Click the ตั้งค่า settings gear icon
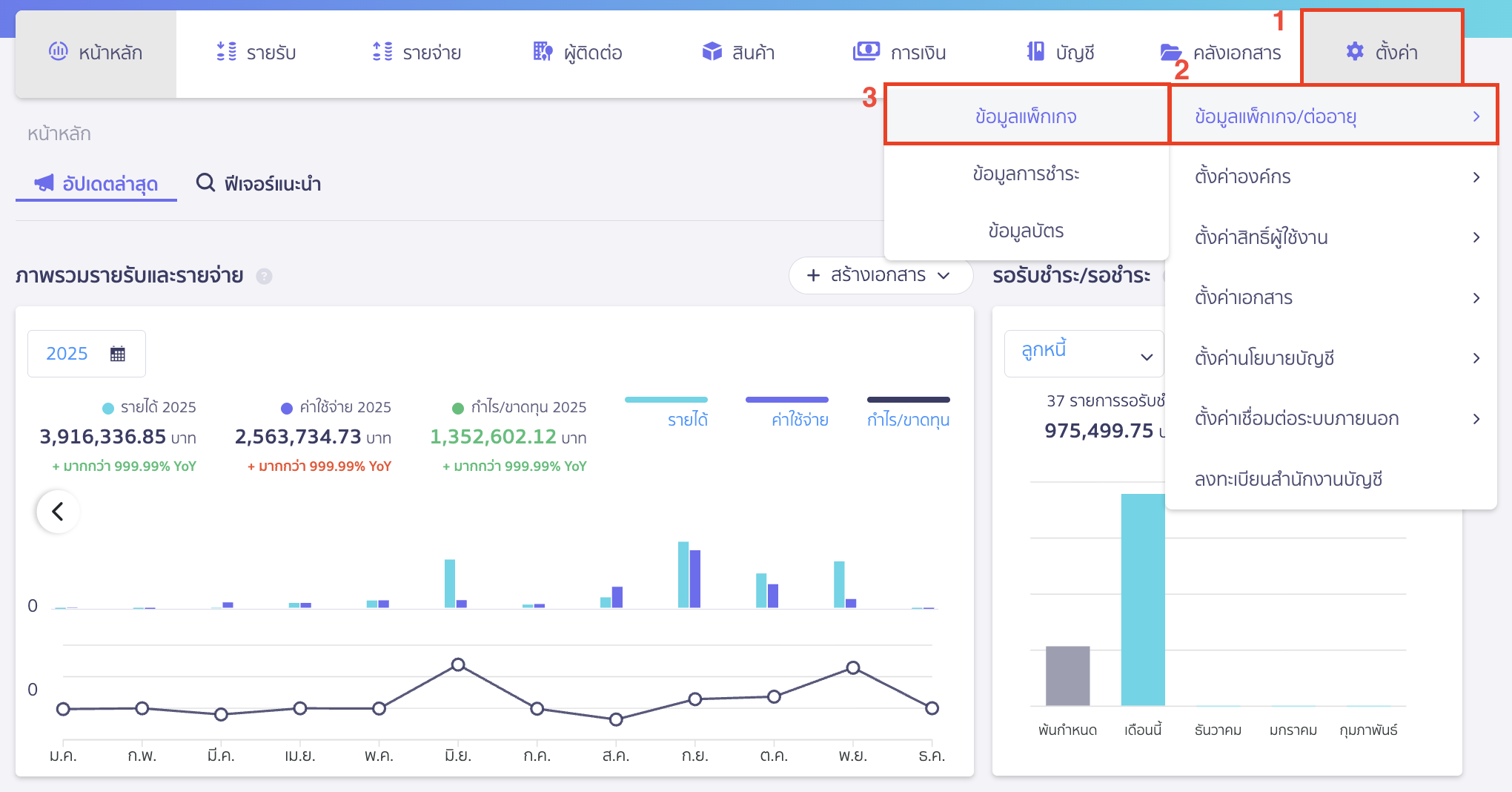Image resolution: width=1512 pixels, height=792 pixels. [x=1354, y=52]
